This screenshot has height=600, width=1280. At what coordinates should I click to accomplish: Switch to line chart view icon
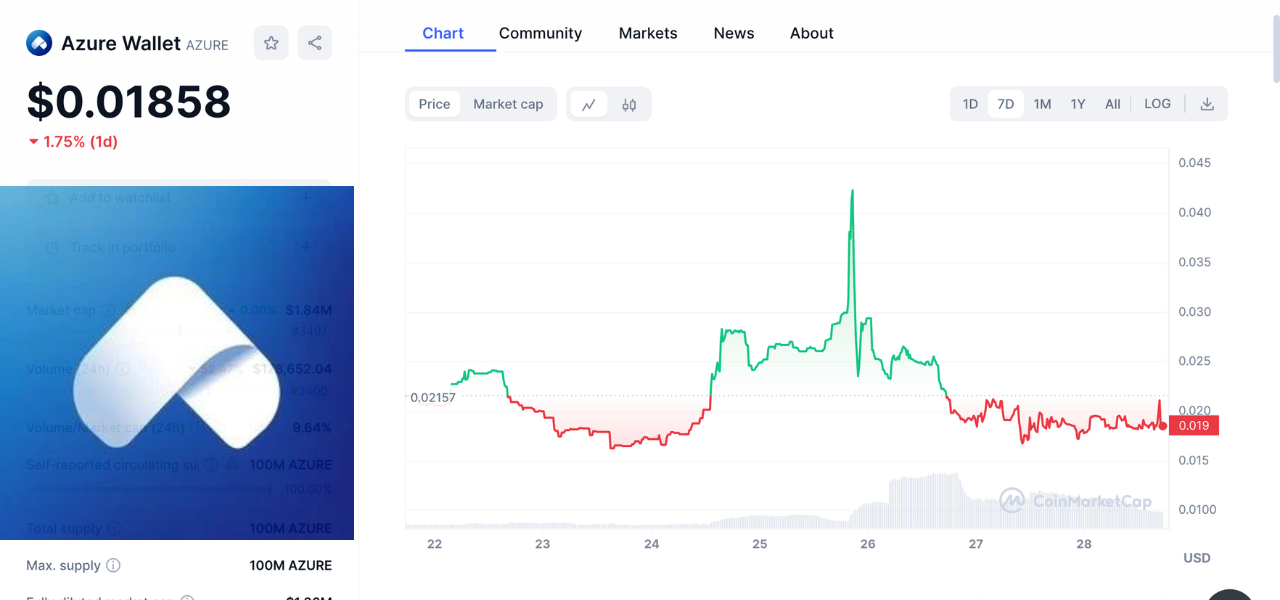pyautogui.click(x=589, y=104)
